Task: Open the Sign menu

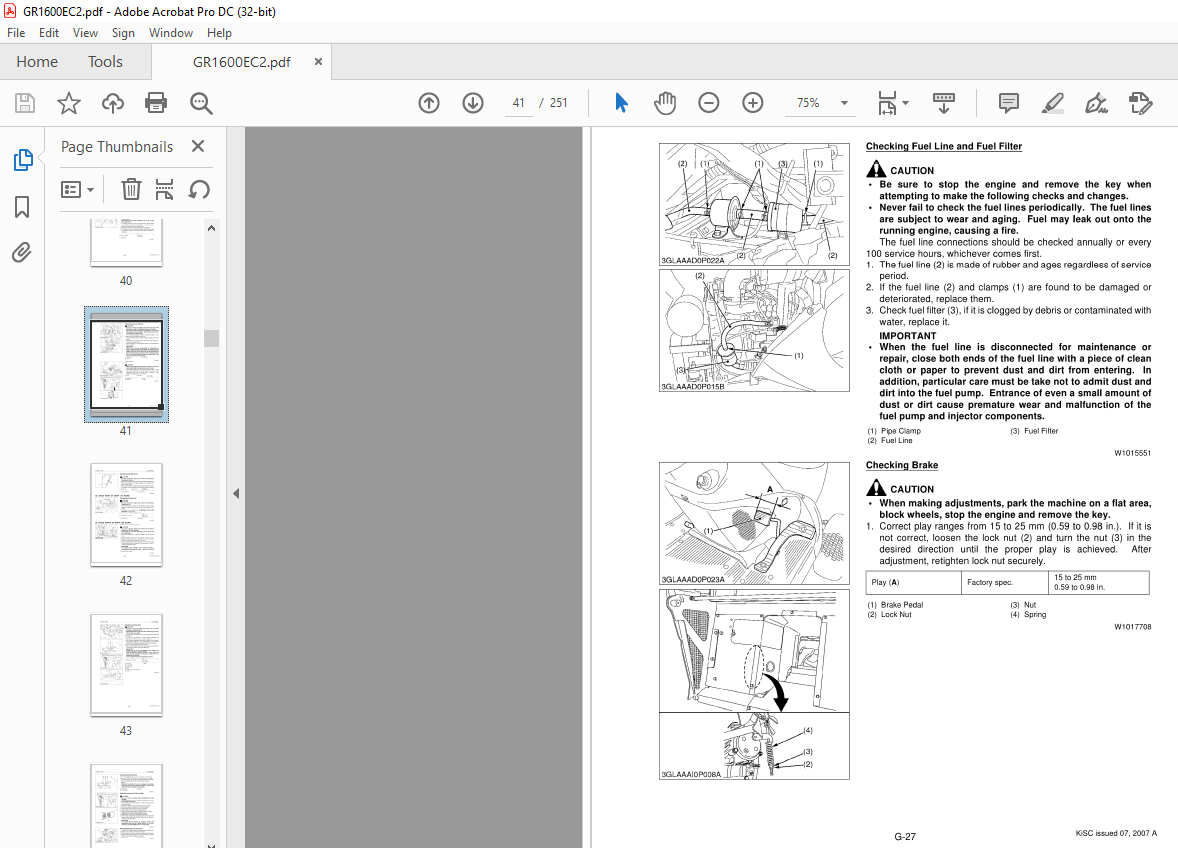Action: [x=123, y=33]
